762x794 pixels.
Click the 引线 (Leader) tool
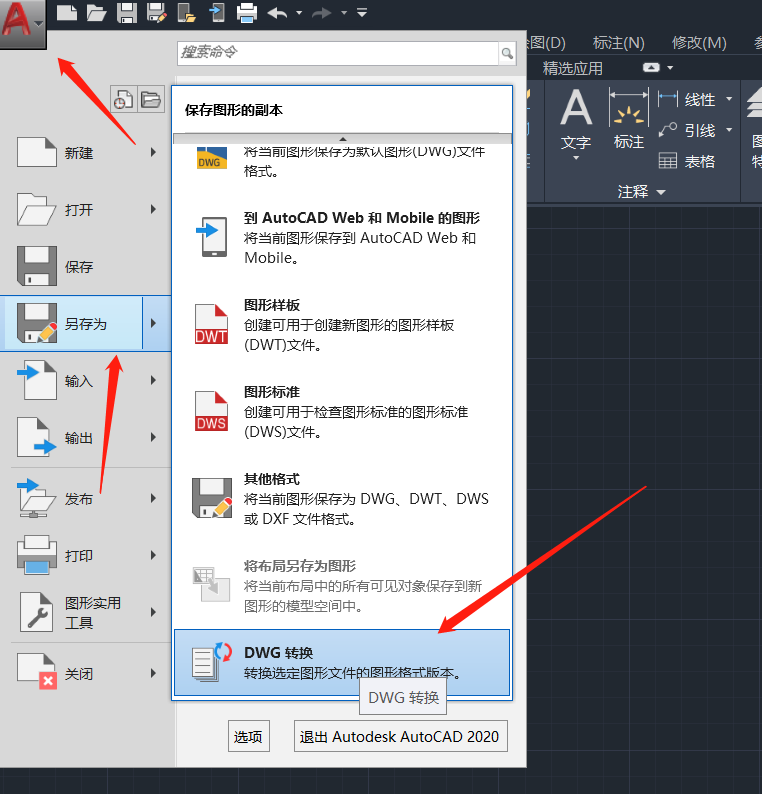coord(687,131)
